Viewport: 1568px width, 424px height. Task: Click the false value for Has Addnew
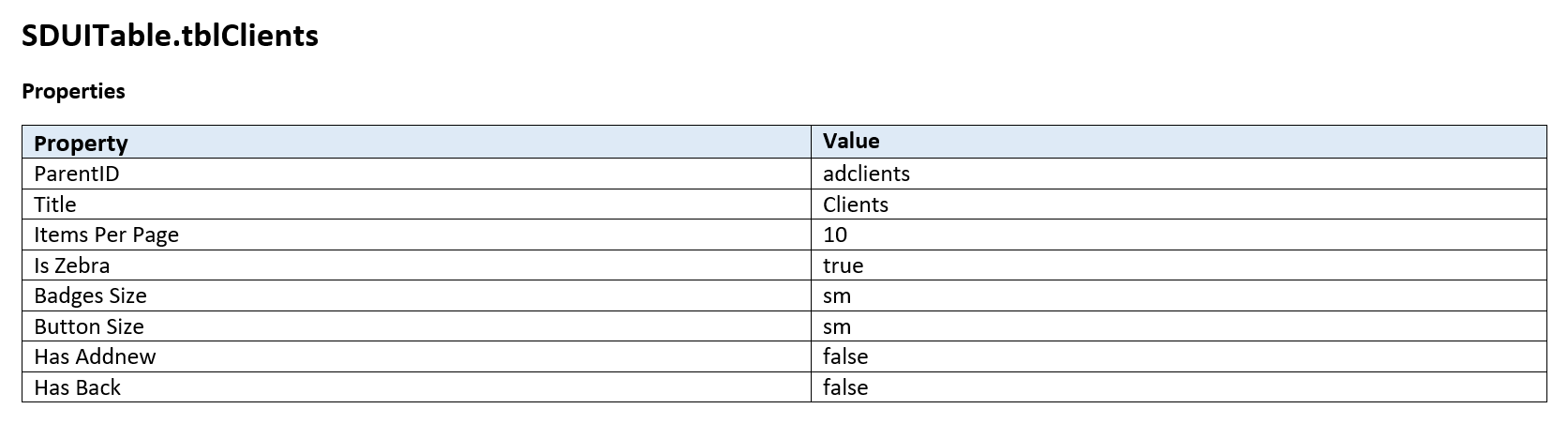pyautogui.click(x=845, y=356)
